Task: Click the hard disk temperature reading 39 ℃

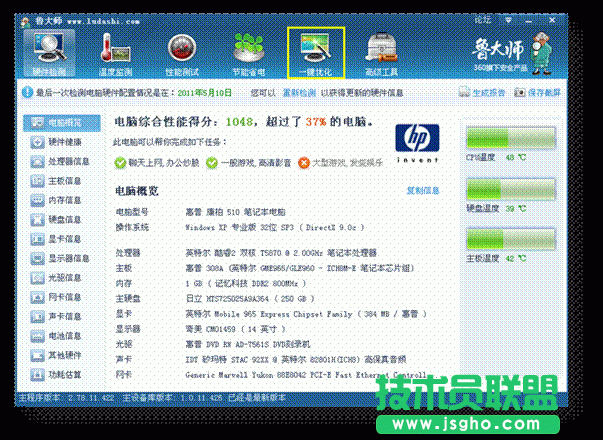Action: 515,208
